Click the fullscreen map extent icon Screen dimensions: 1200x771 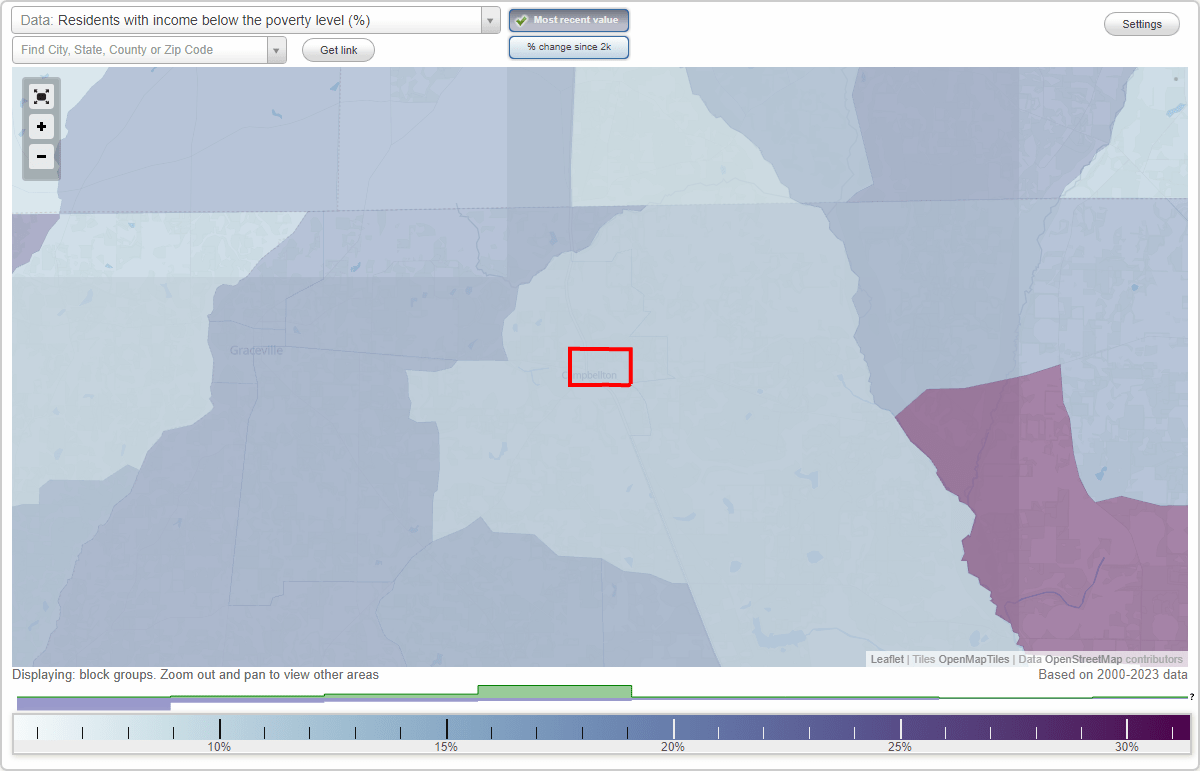pyautogui.click(x=41, y=96)
